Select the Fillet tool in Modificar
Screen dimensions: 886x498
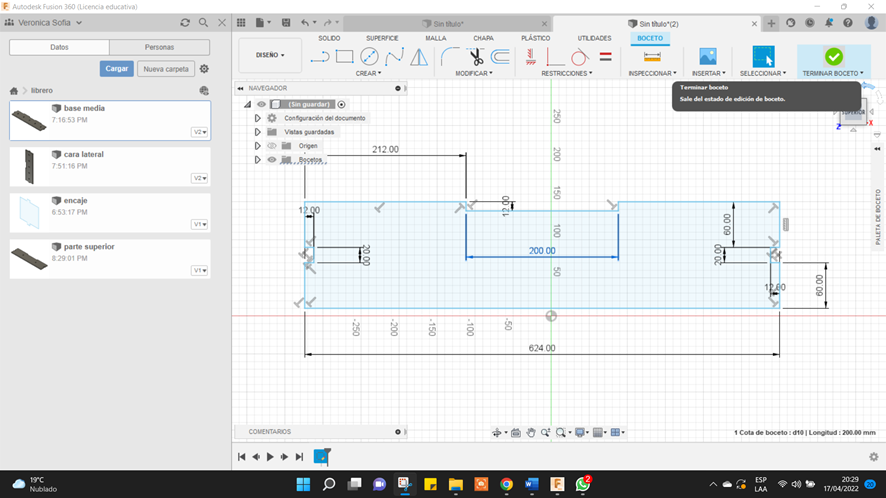click(450, 57)
